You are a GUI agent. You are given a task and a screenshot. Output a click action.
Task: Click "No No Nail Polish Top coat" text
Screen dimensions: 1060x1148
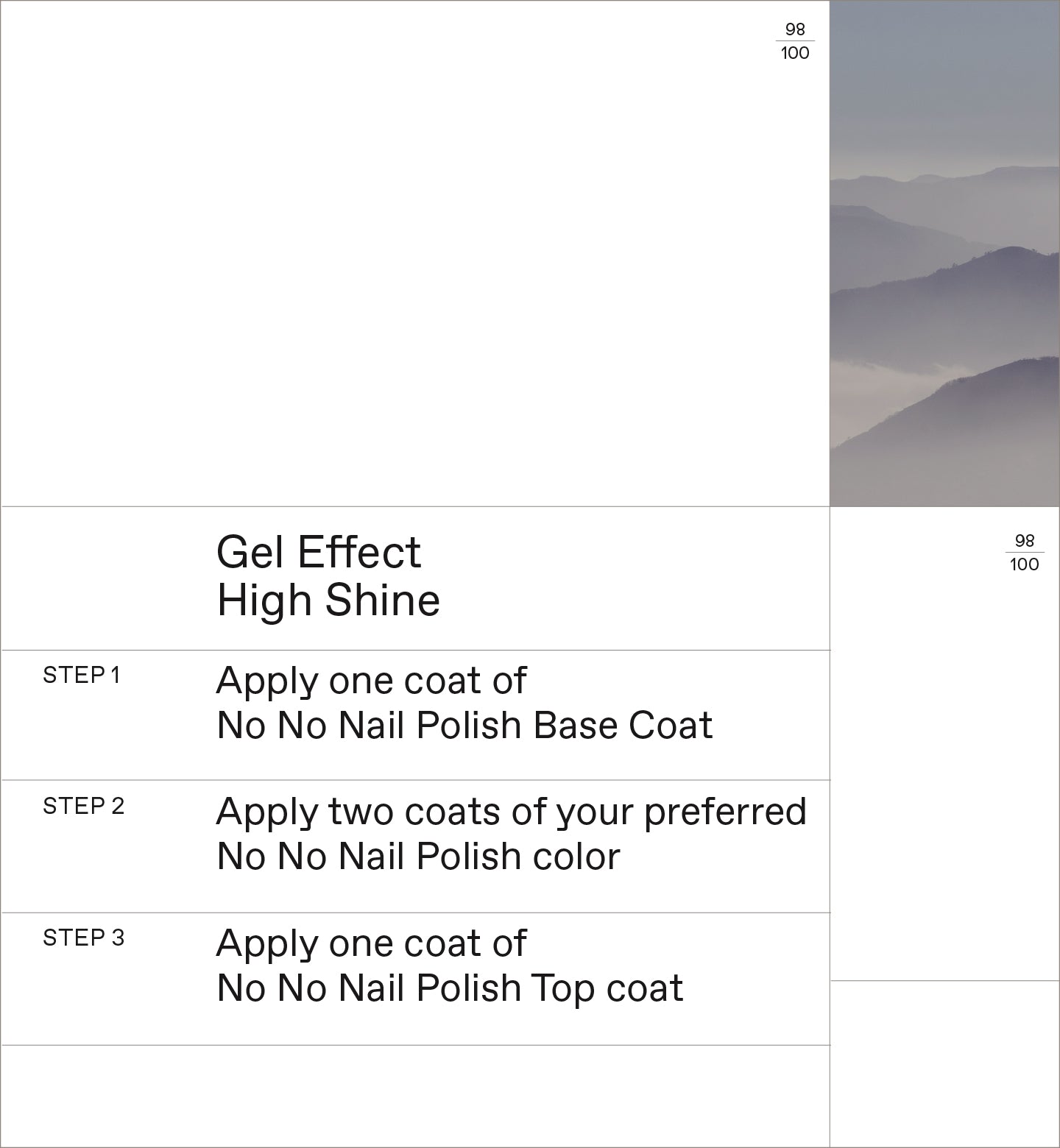pos(450,988)
